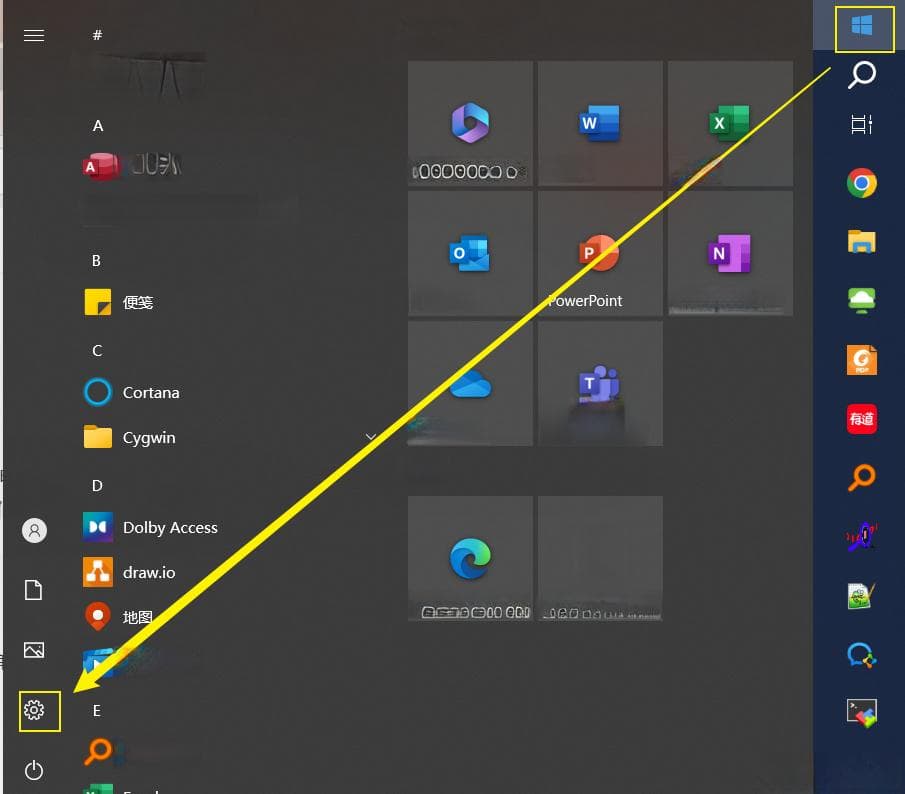Expand the Cygwin folder chevron
The width and height of the screenshot is (905, 794).
(371, 437)
